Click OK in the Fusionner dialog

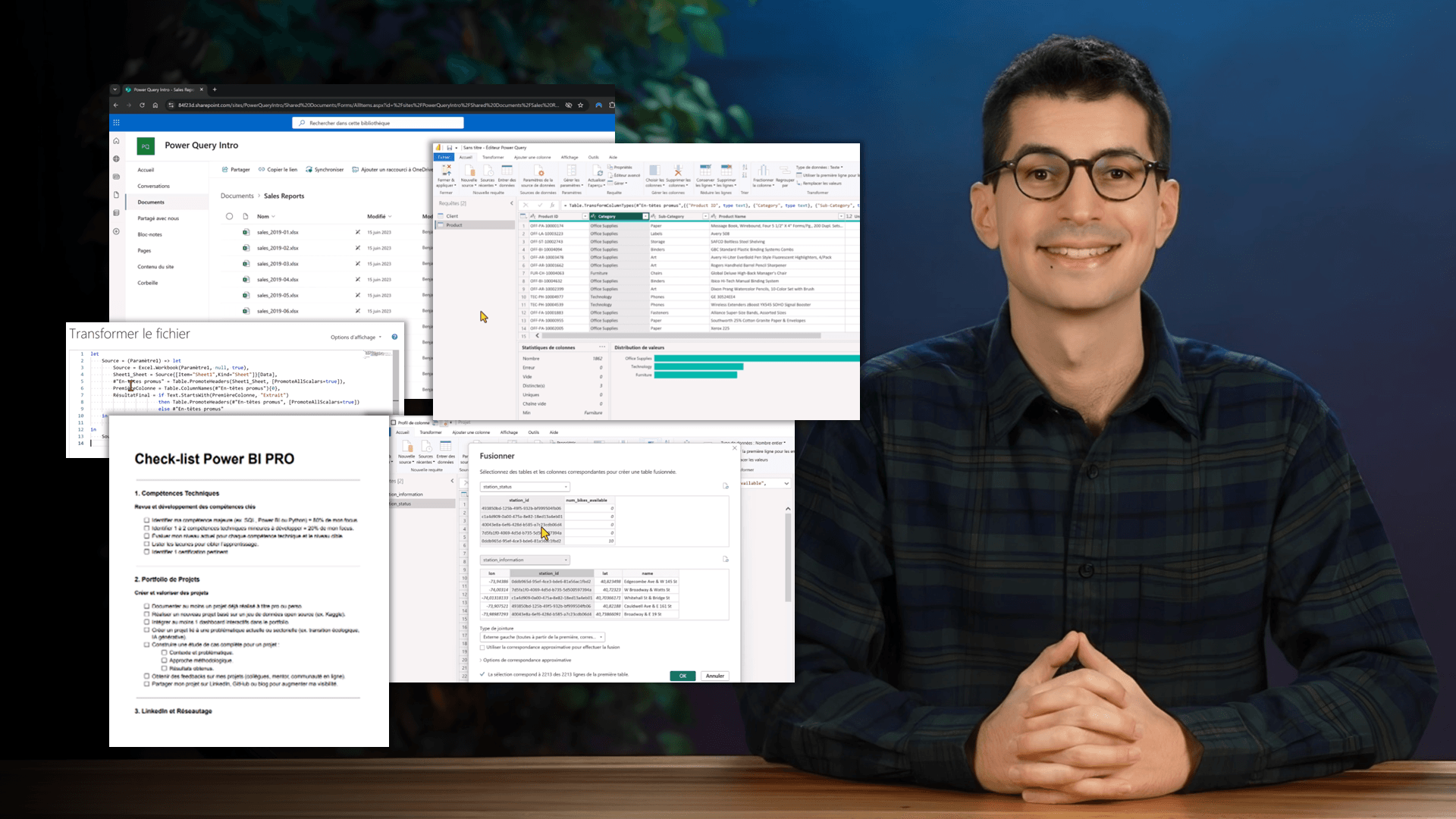(x=682, y=676)
